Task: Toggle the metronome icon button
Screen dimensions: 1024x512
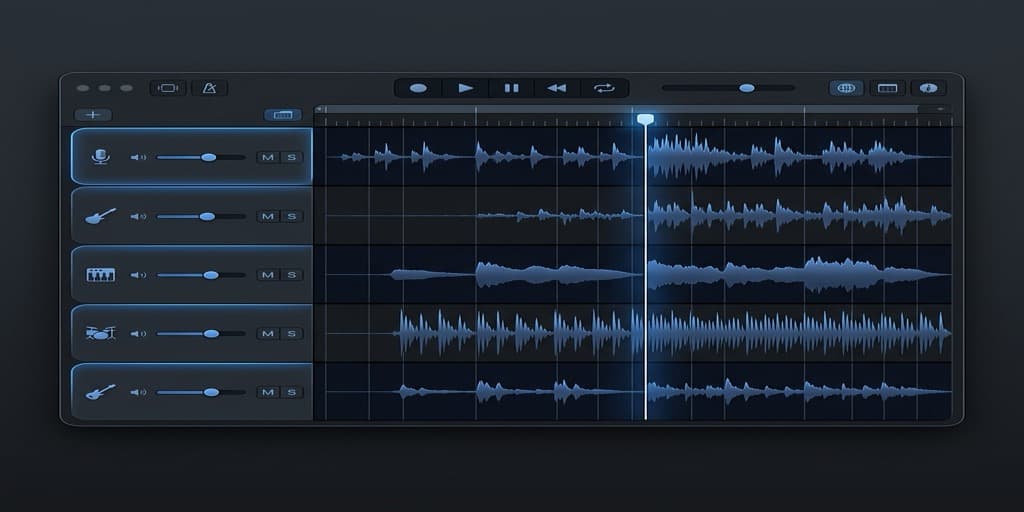Action: [x=210, y=88]
